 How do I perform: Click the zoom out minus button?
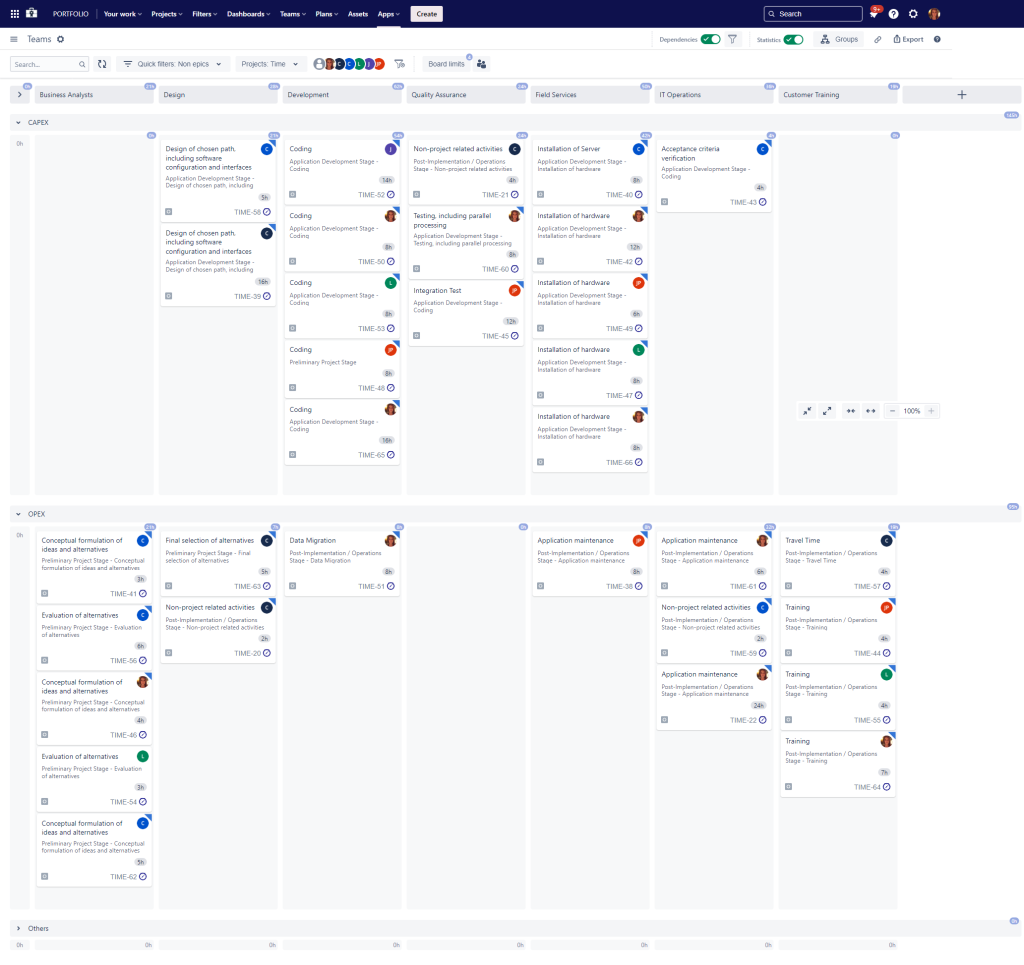pos(892,411)
